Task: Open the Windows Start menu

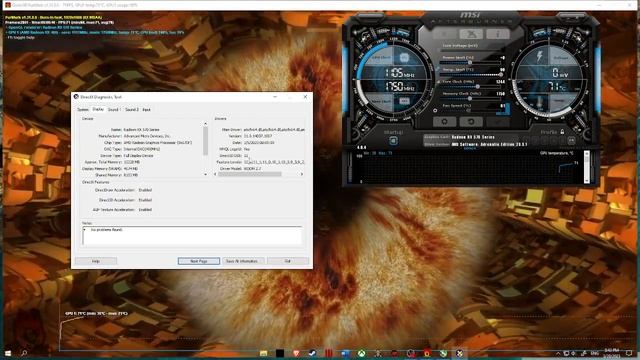Action: pyautogui.click(x=8, y=353)
